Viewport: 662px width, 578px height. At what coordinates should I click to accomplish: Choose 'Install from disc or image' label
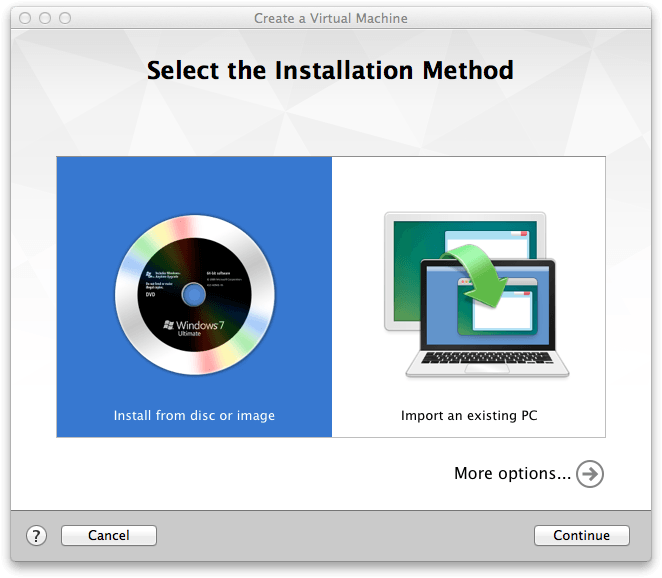194,415
